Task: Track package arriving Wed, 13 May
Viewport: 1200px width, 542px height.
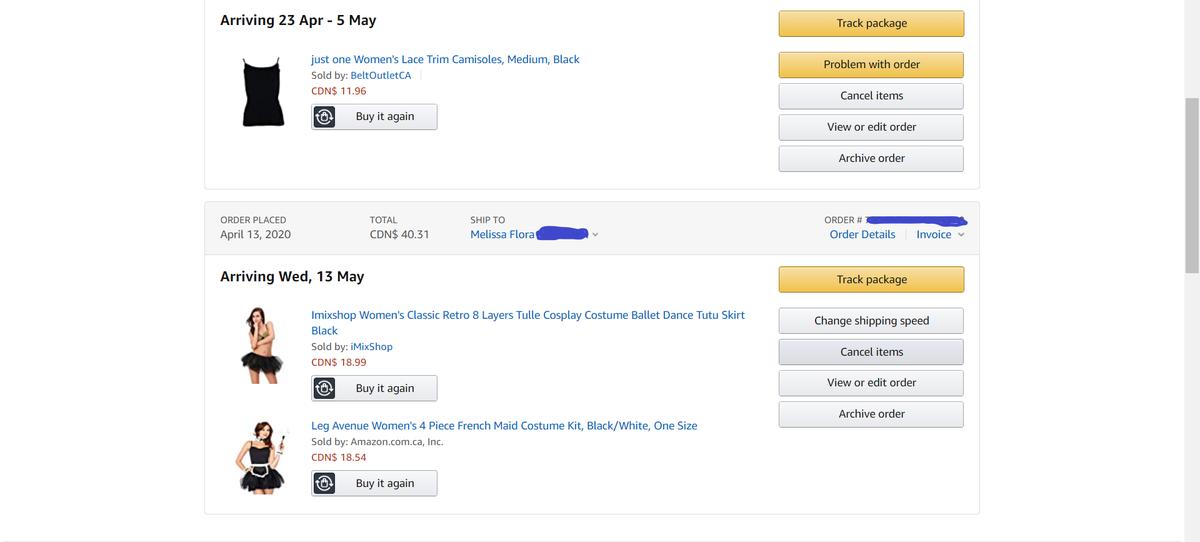Action: pos(871,279)
